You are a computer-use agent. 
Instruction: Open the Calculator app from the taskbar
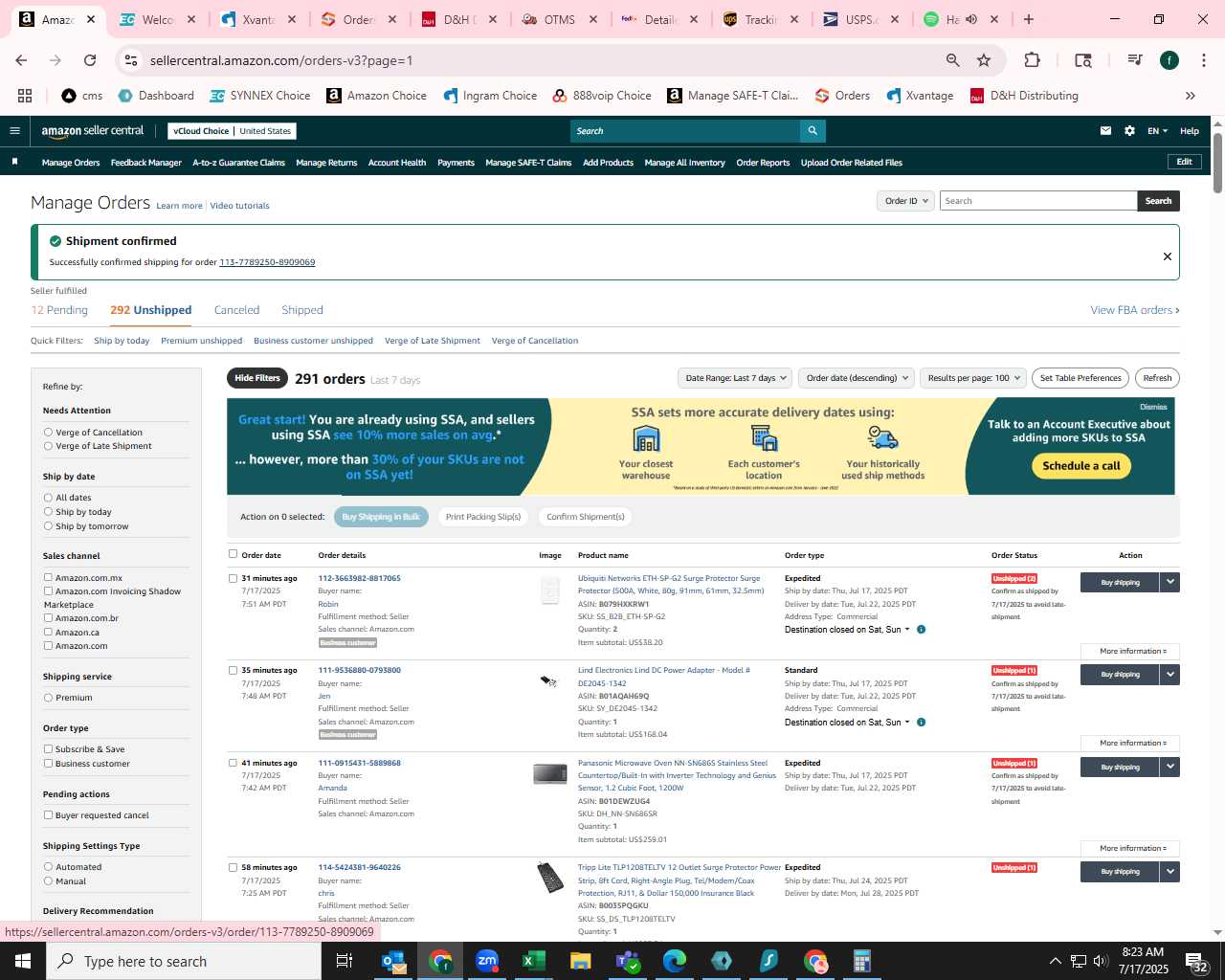coord(861,961)
